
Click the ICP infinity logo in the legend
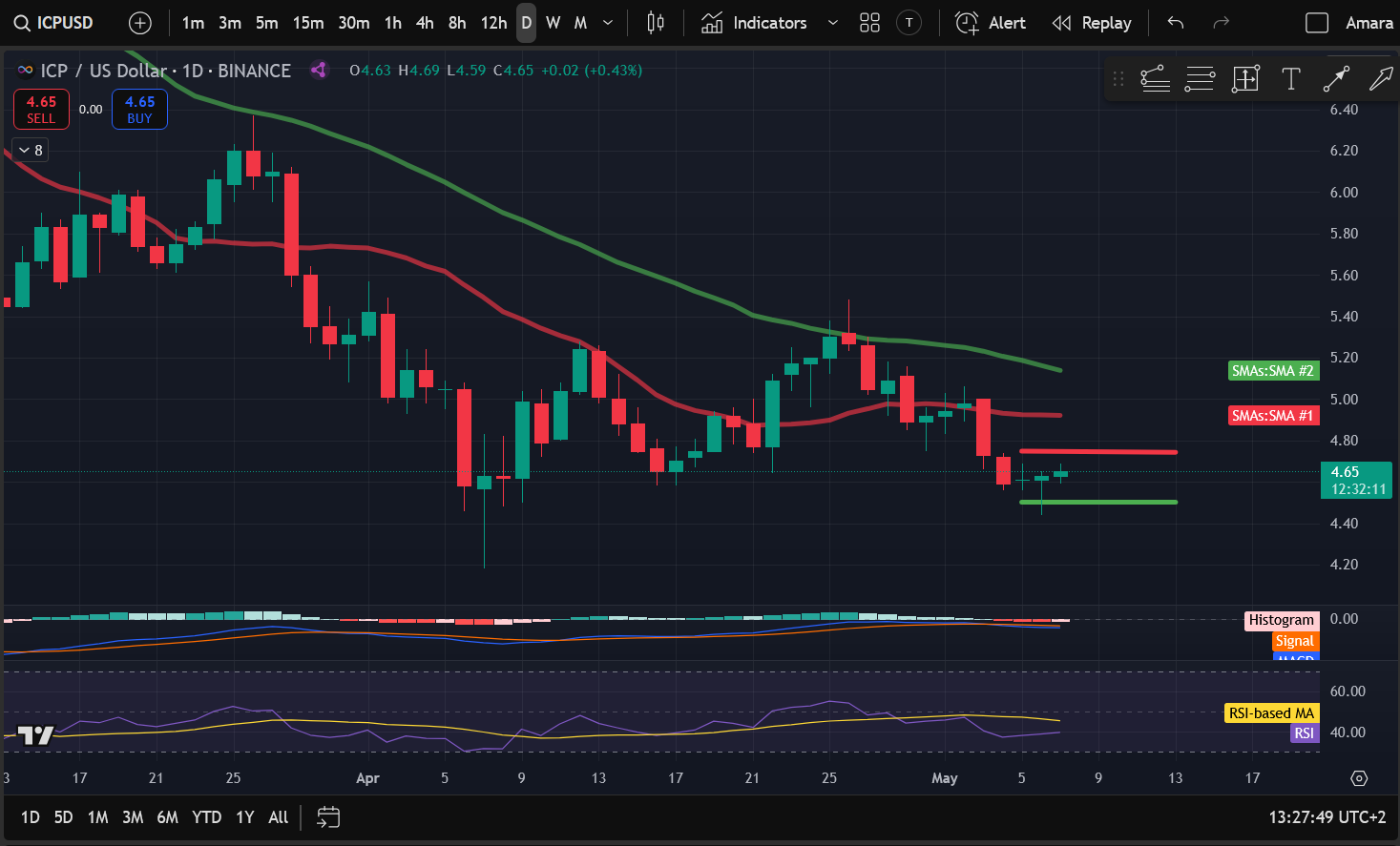point(26,71)
